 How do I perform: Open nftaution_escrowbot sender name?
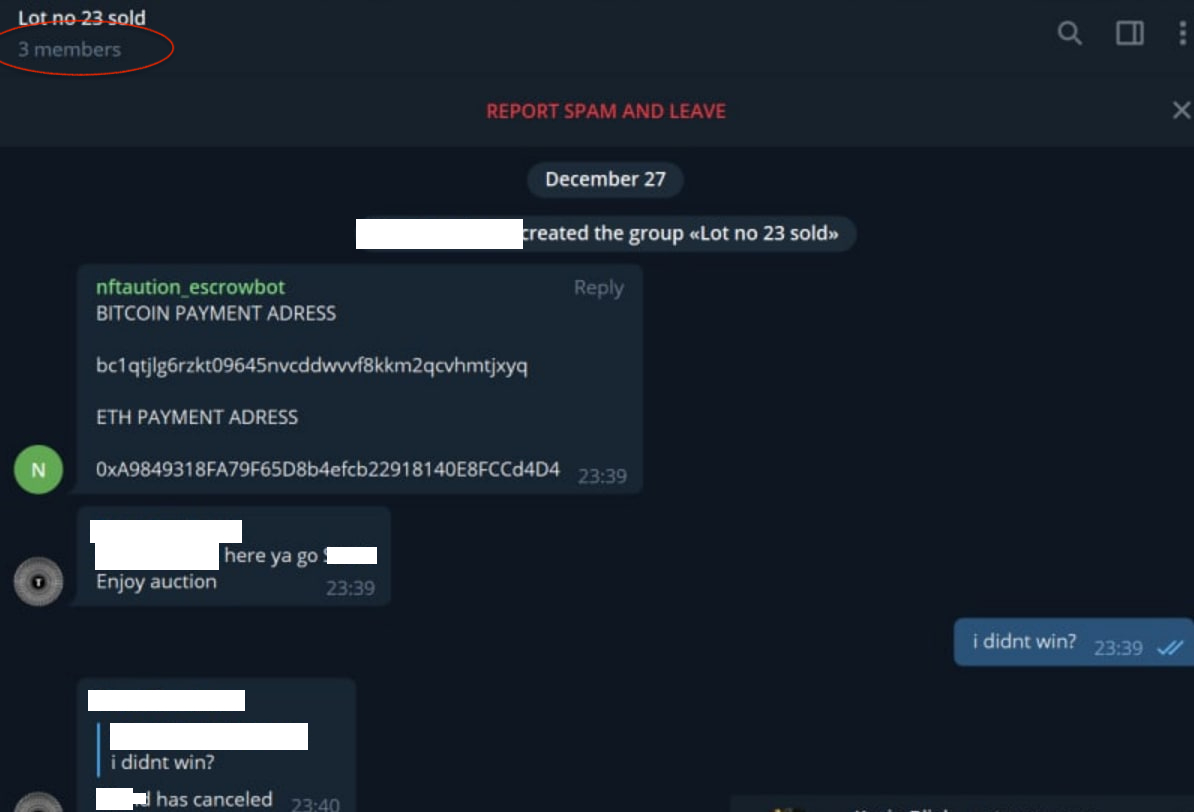[x=190, y=287]
